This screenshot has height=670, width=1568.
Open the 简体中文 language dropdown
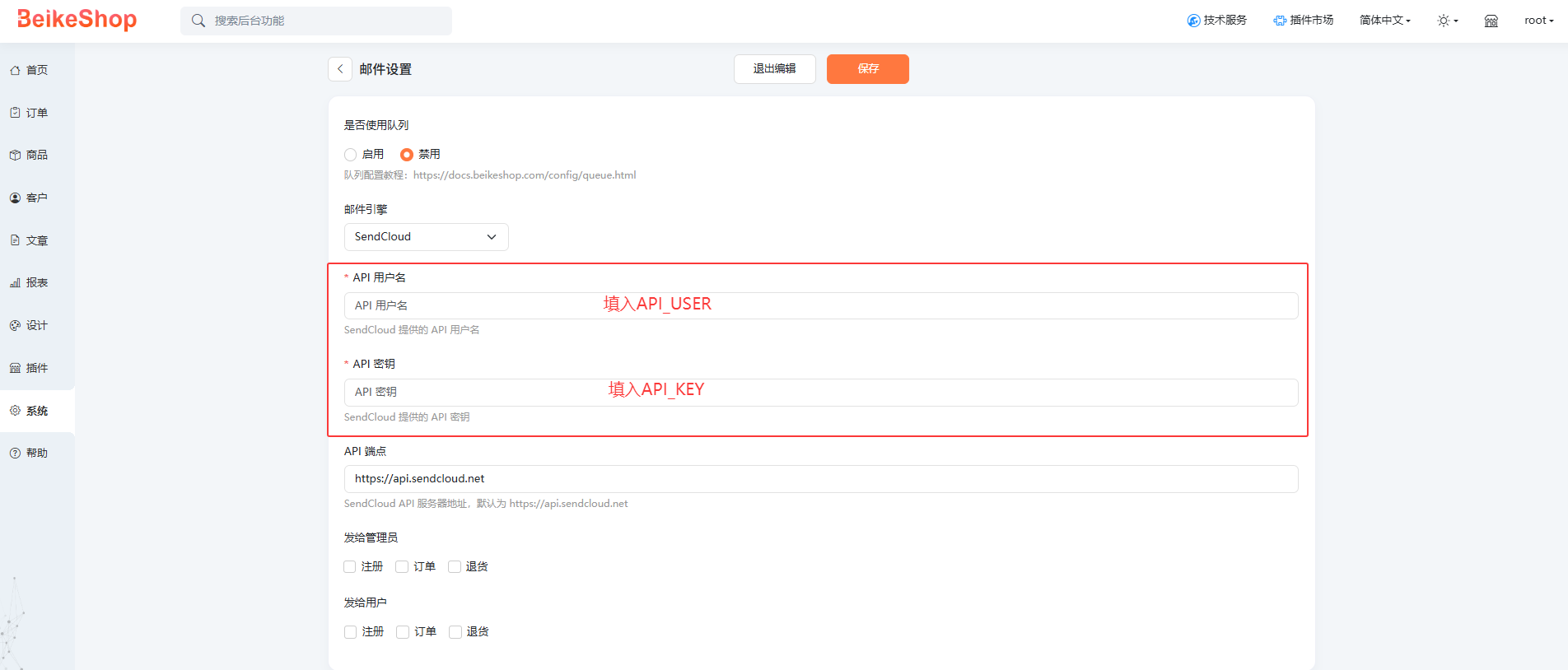(x=1384, y=21)
